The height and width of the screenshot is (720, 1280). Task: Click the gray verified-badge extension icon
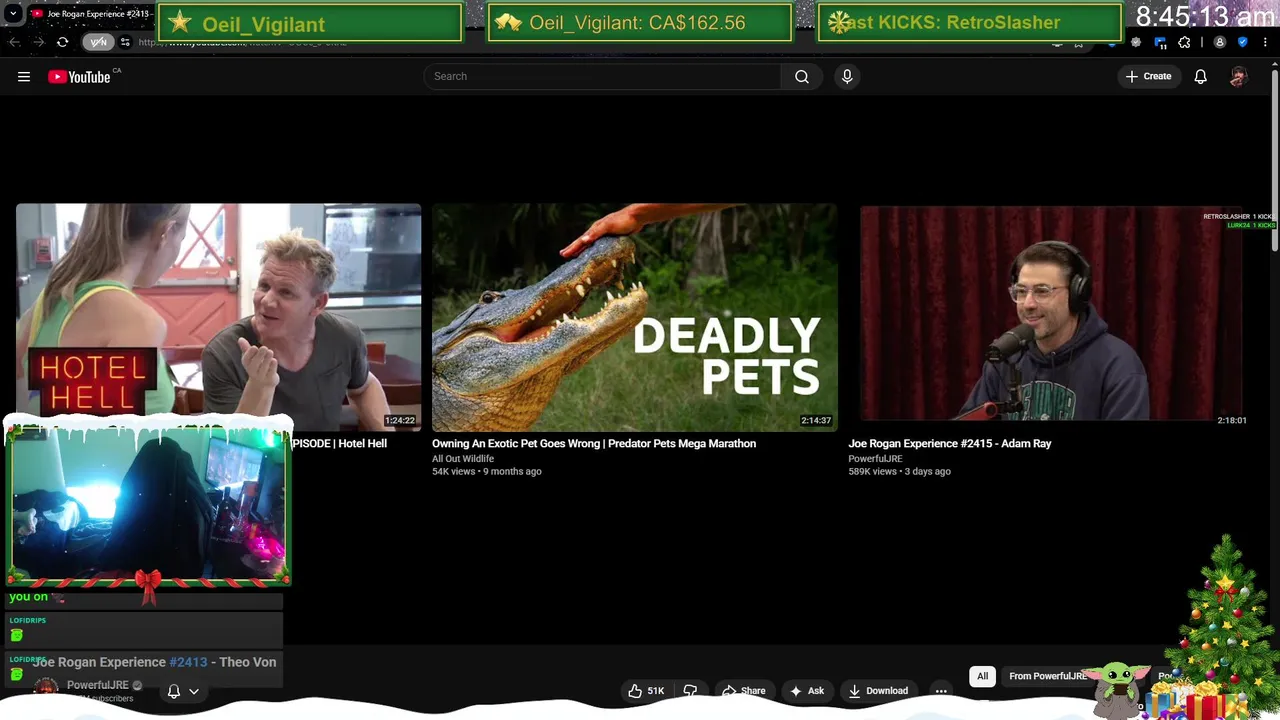(x=1135, y=42)
